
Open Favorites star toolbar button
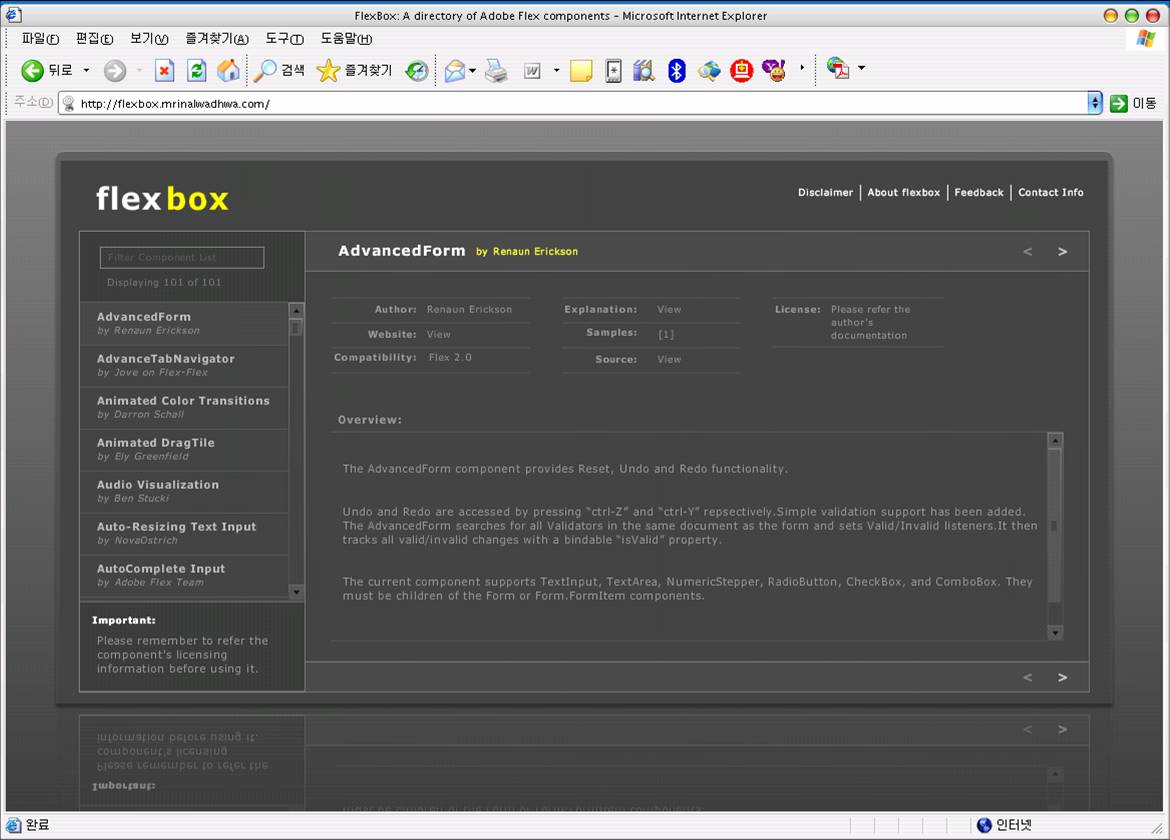(354, 71)
